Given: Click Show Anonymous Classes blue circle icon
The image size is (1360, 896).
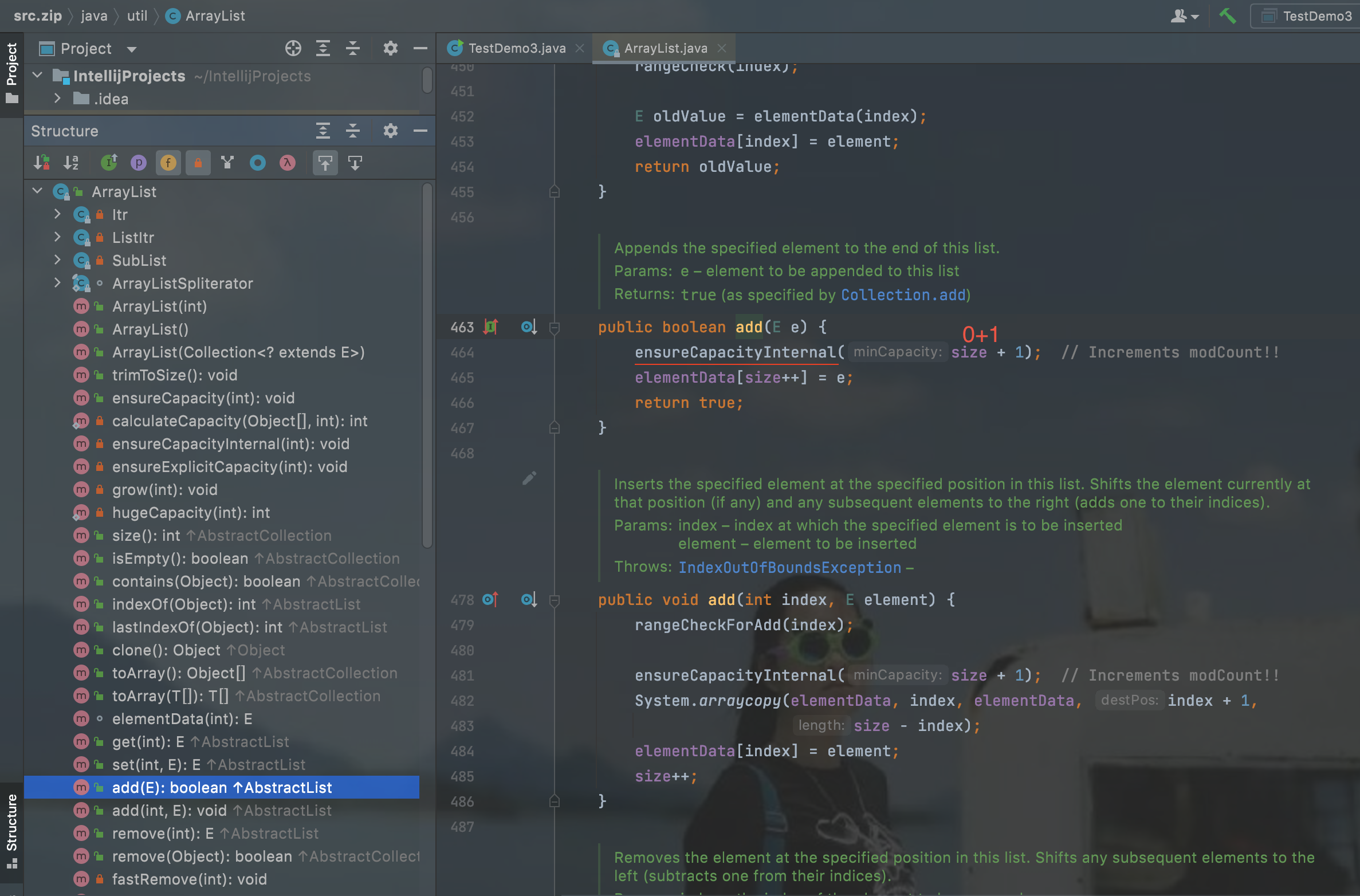Looking at the screenshot, I should tap(257, 163).
